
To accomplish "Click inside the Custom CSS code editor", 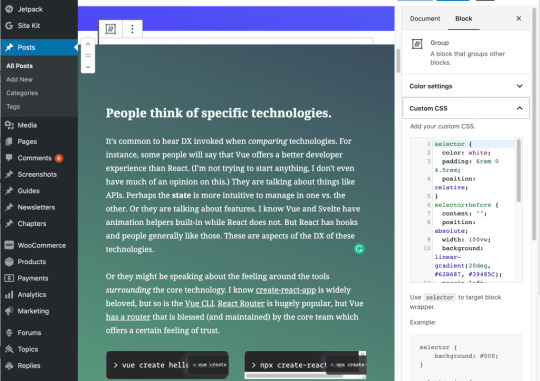I will tap(466, 210).
